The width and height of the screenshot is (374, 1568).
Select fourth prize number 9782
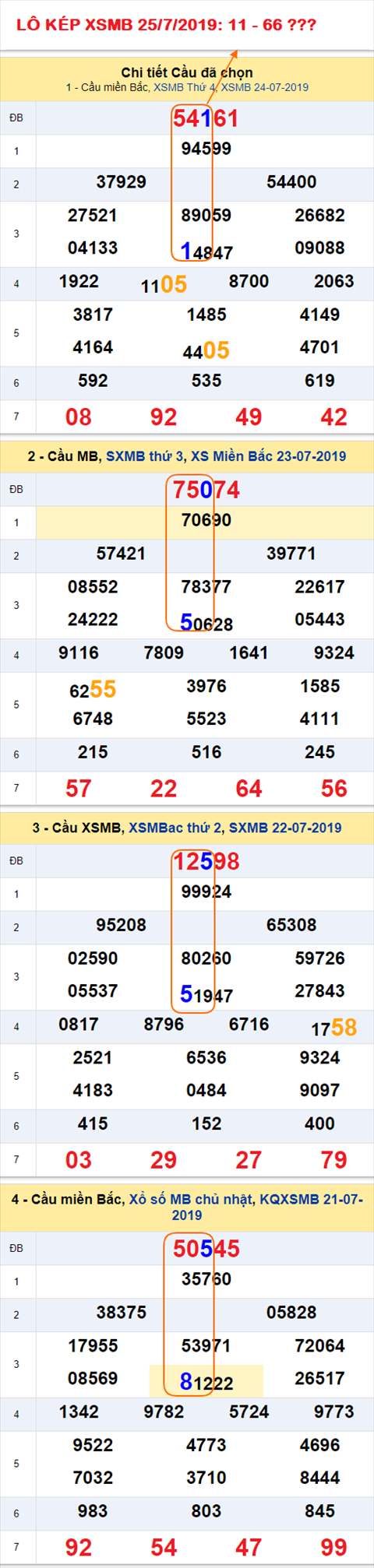click(x=164, y=1412)
